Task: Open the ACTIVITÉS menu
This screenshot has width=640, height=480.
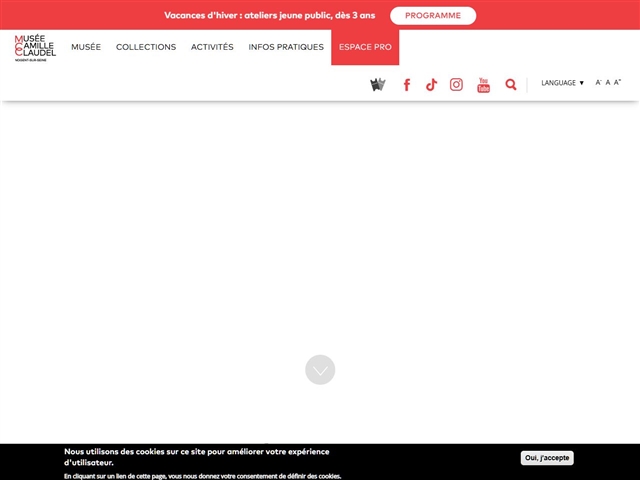Action: click(x=212, y=47)
